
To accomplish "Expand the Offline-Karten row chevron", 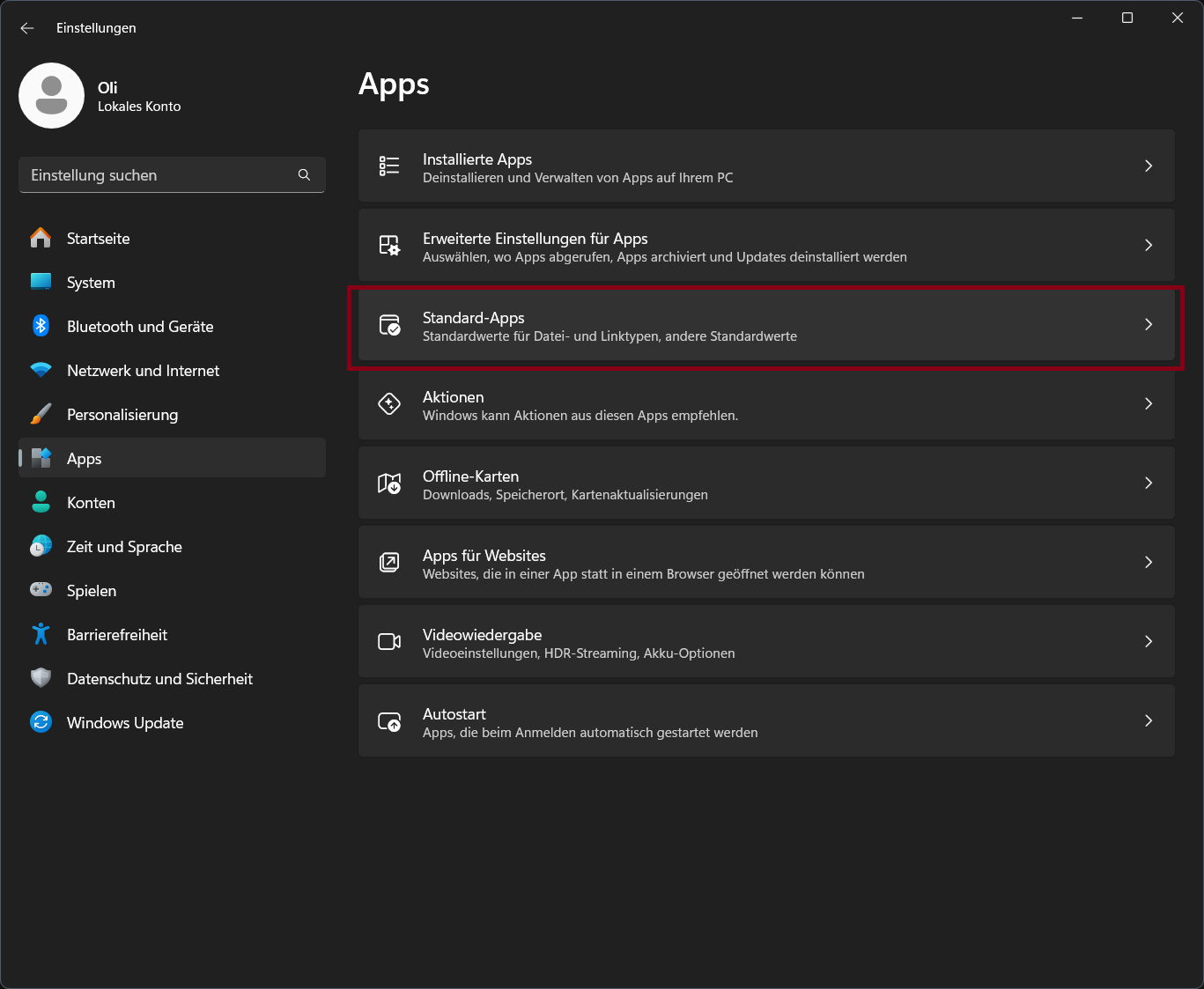I will click(1148, 483).
